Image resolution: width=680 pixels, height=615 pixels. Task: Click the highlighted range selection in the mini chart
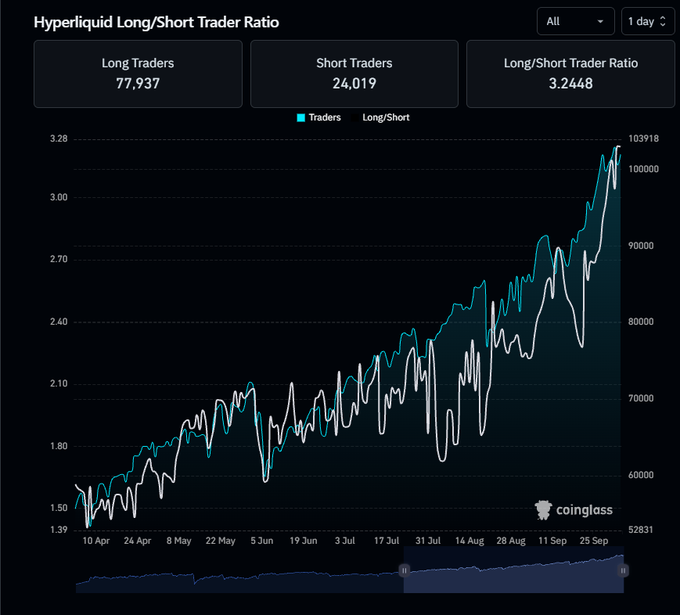point(513,570)
